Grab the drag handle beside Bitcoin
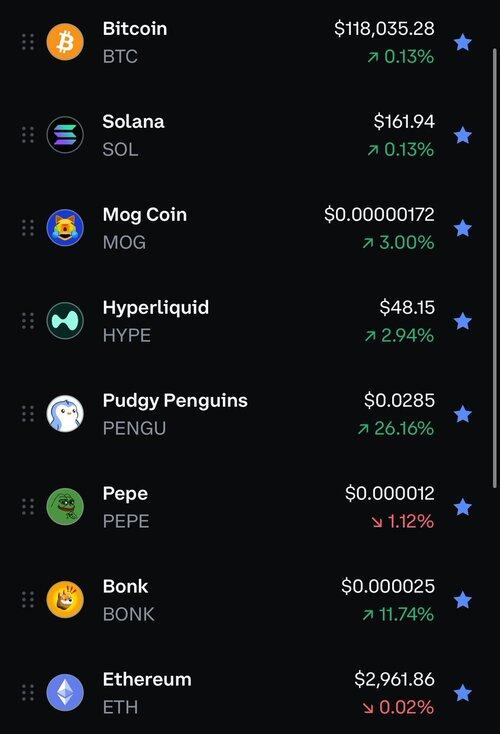Screen dimensions: 500x734 28,42
